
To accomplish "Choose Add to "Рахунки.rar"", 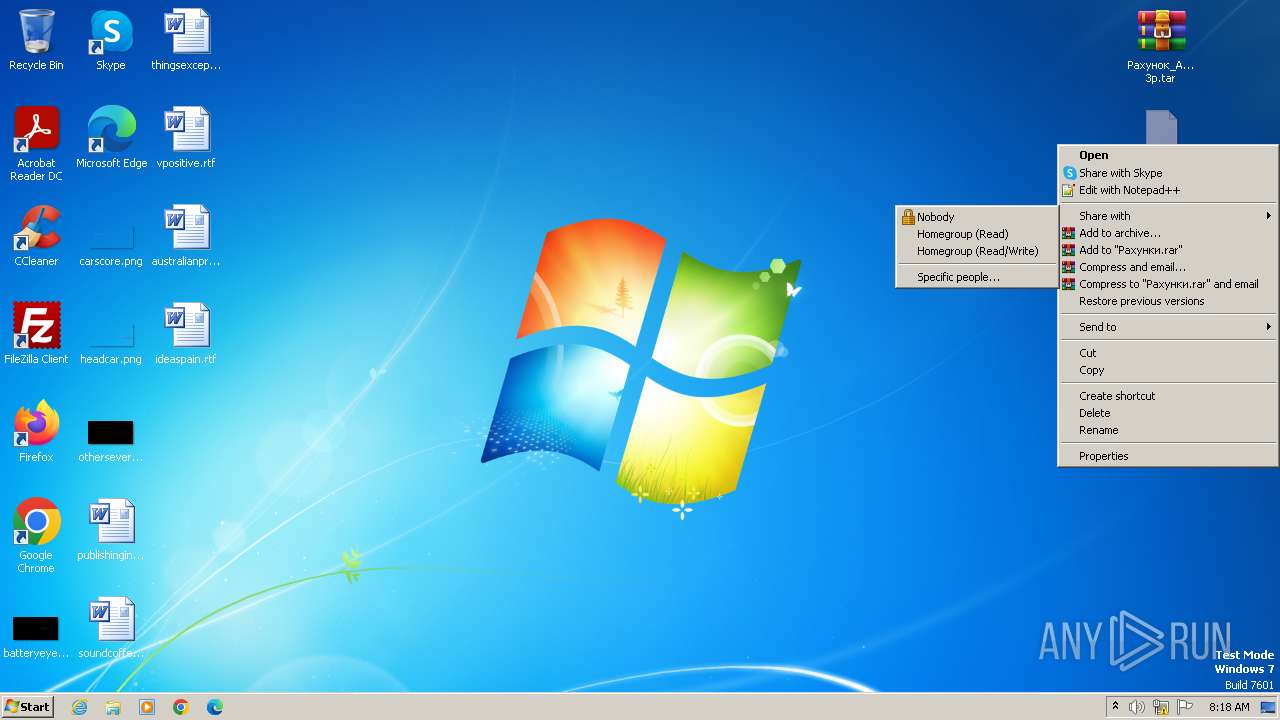I will tap(1168, 250).
